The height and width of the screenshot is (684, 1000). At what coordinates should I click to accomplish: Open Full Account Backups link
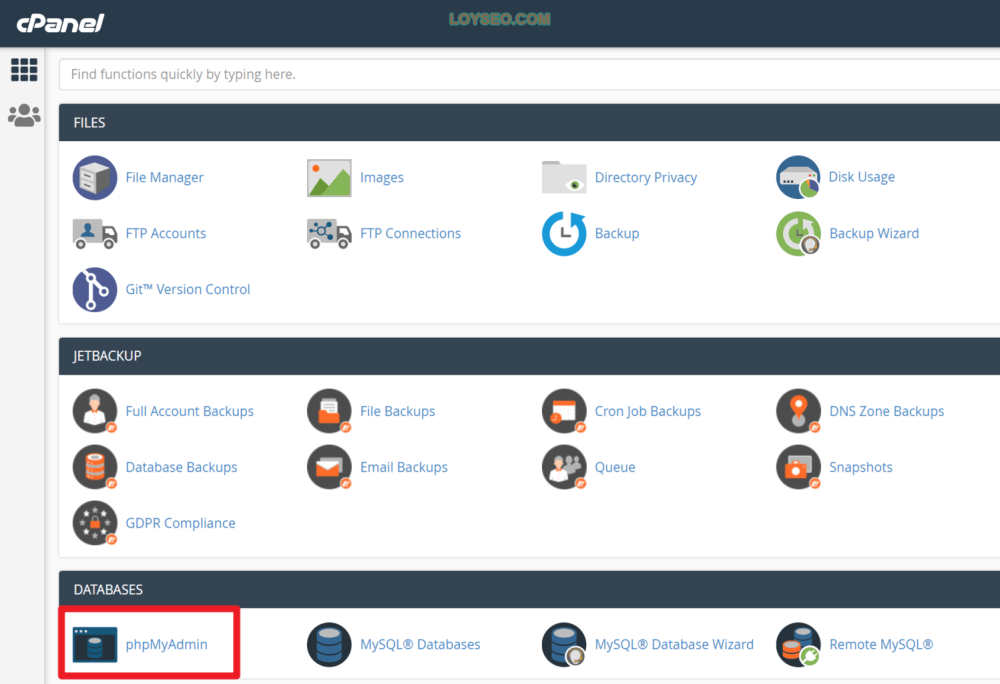tap(189, 411)
